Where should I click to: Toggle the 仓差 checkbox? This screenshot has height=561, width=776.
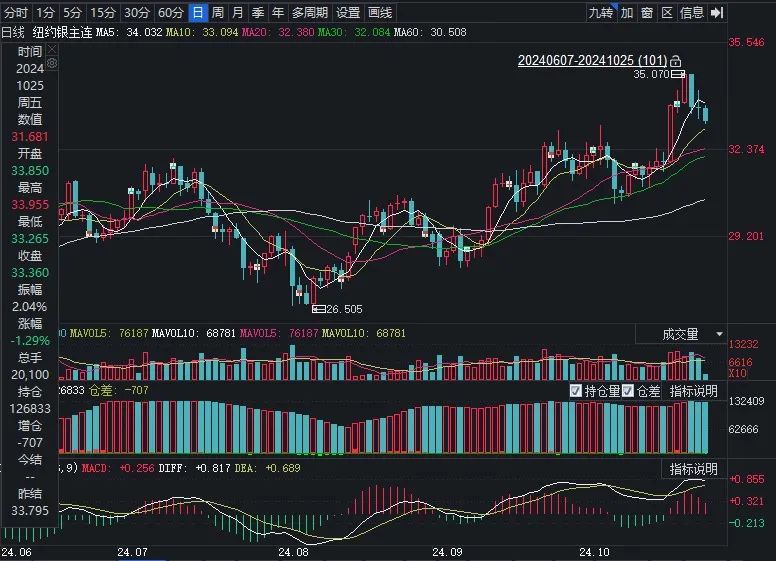[628, 391]
